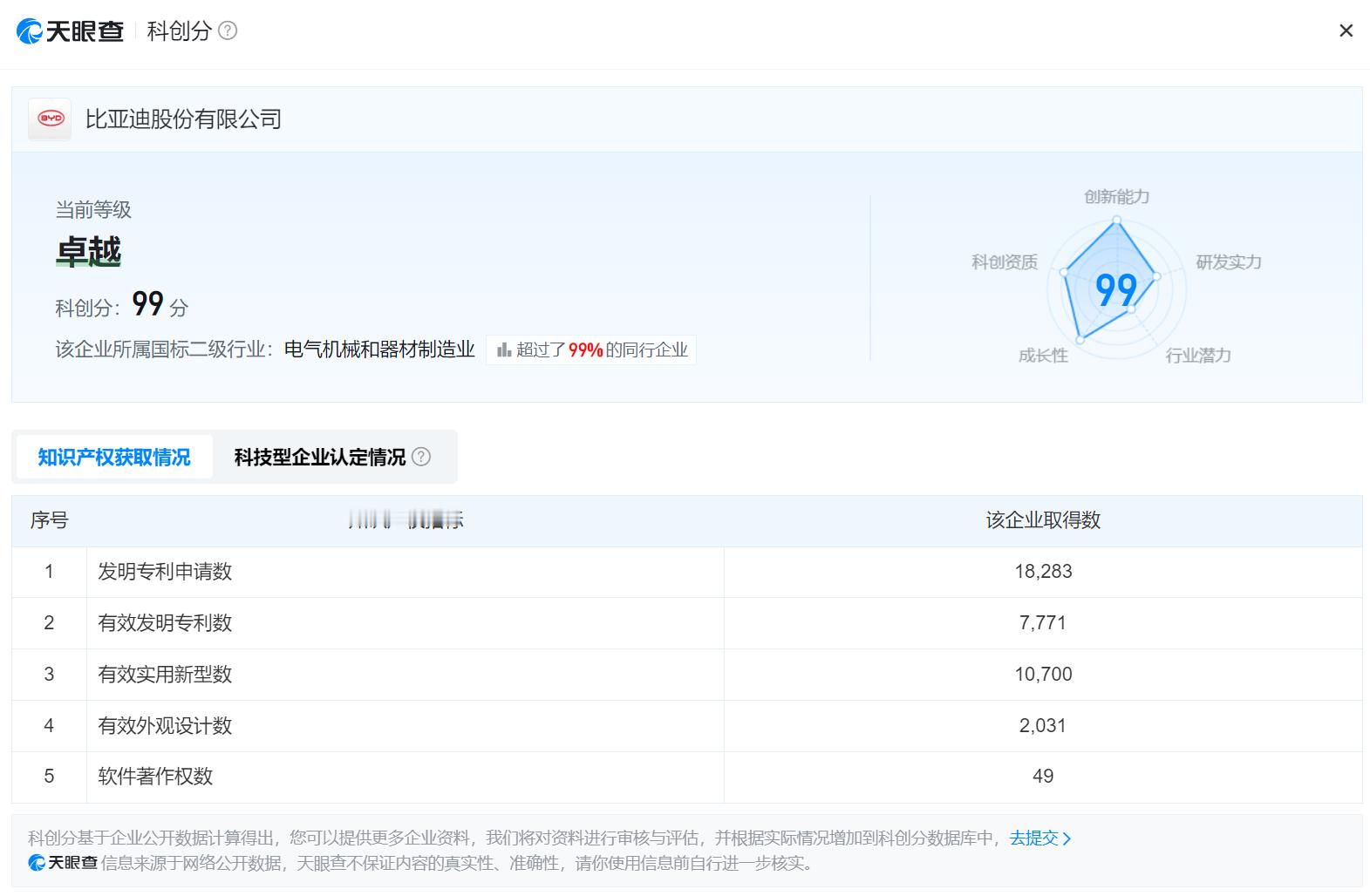
Task: Click the value 7,771
Action: [x=1043, y=623]
